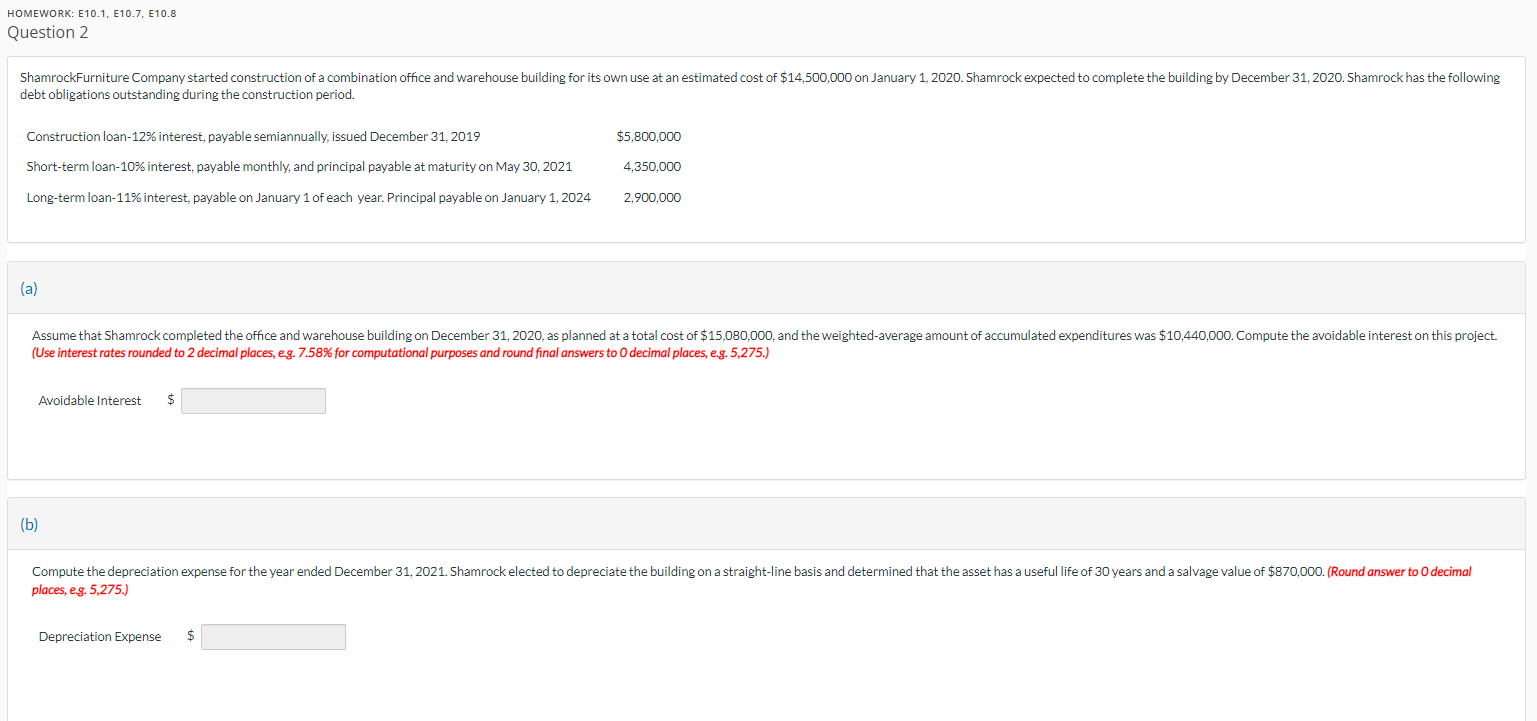Click the dollar sign beside Avoidable Interest
This screenshot has height=721, width=1537.
(x=170, y=400)
